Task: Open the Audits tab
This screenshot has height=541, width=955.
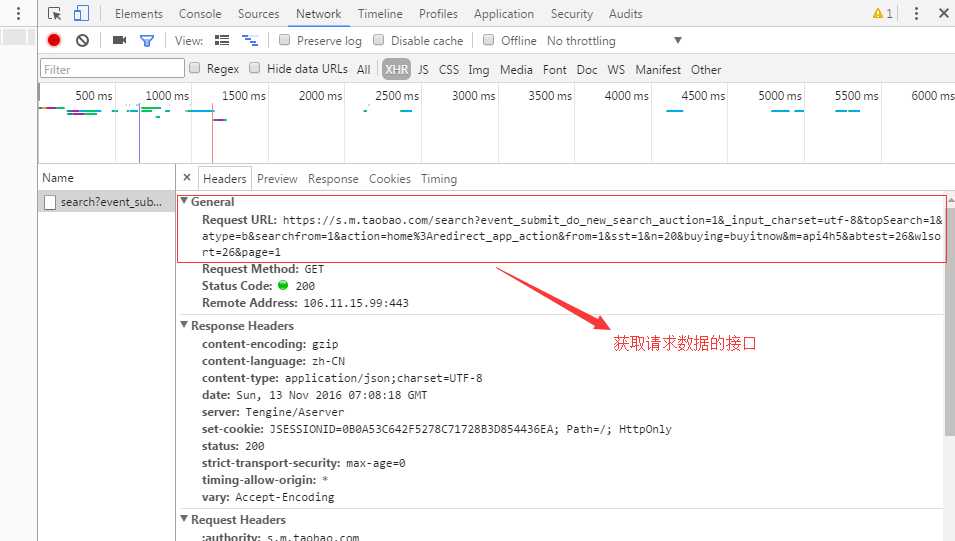Action: 626,13
